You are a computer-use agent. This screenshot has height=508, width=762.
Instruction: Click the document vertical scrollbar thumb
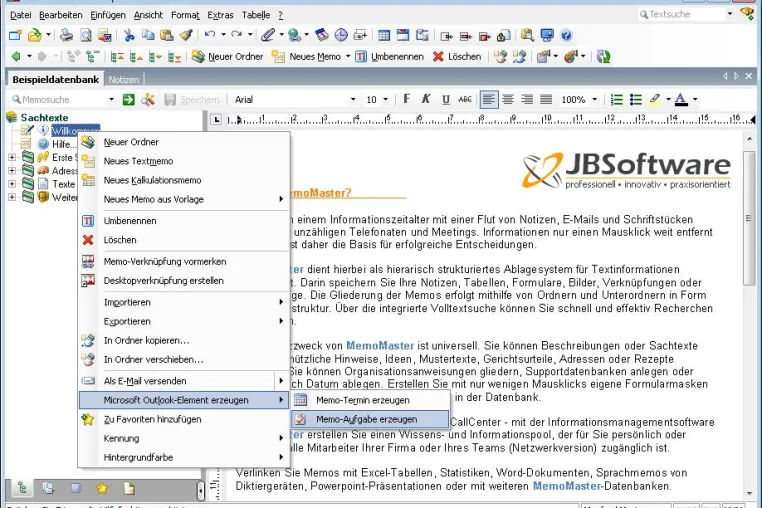point(748,218)
